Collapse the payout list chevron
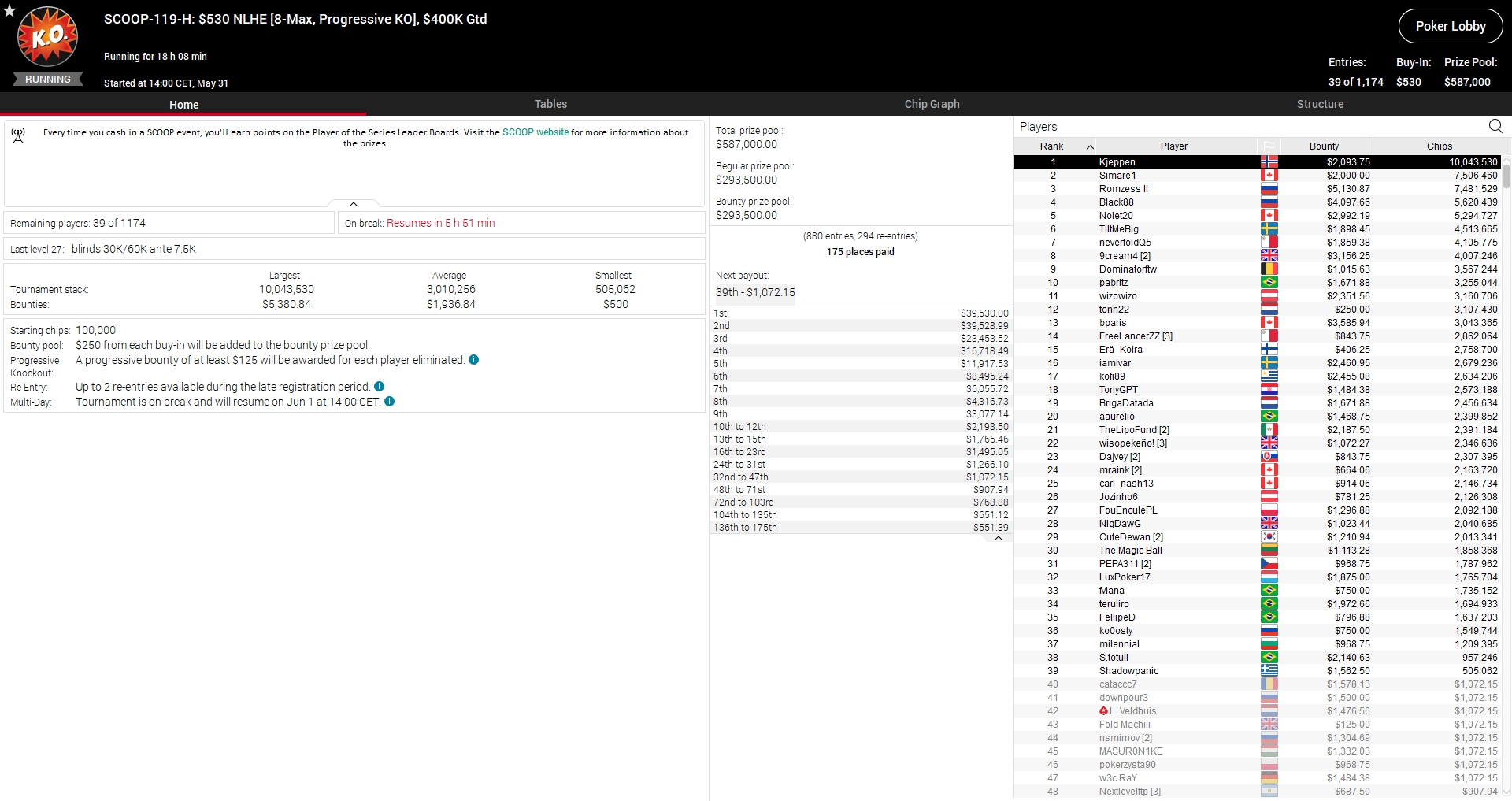1512x801 pixels. [x=998, y=539]
